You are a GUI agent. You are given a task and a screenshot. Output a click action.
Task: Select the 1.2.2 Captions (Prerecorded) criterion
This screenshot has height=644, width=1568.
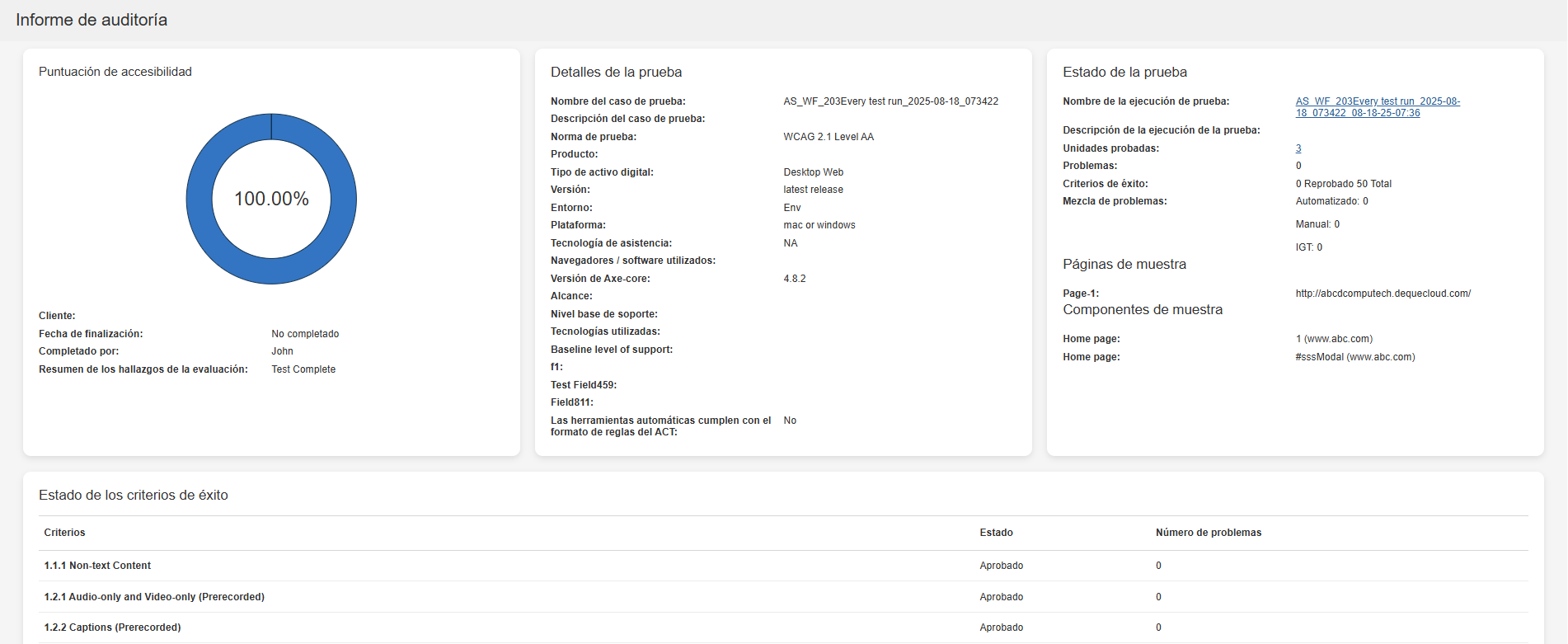[112, 628]
